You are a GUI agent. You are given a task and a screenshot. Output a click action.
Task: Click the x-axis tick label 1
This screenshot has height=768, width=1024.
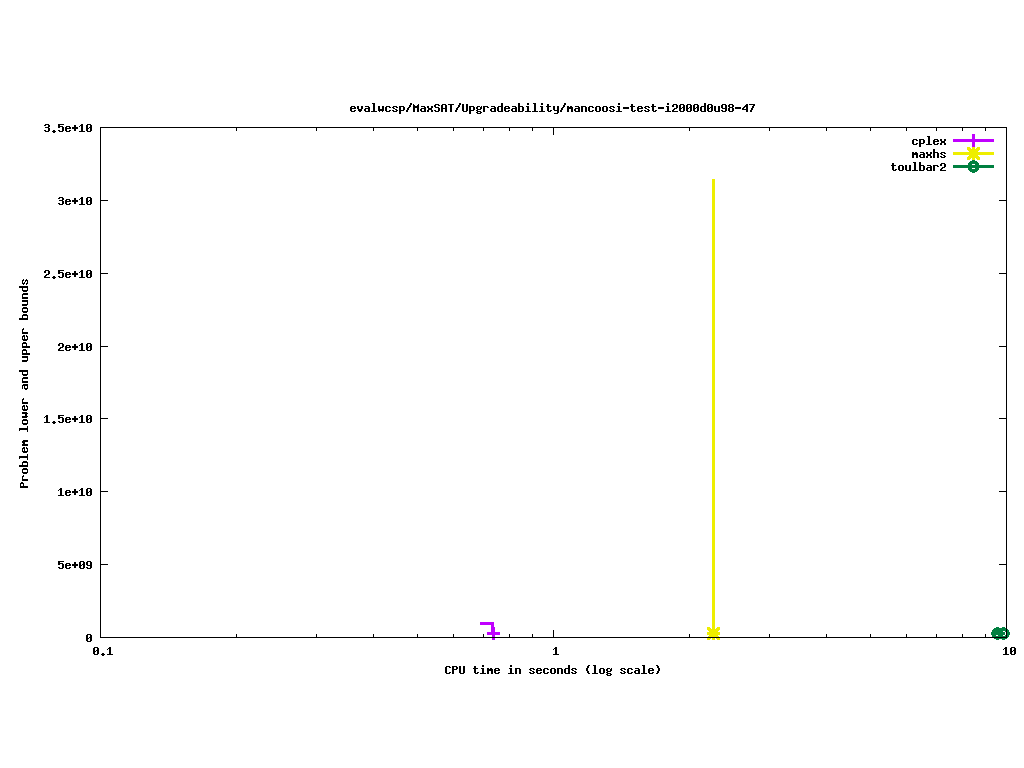(x=554, y=651)
